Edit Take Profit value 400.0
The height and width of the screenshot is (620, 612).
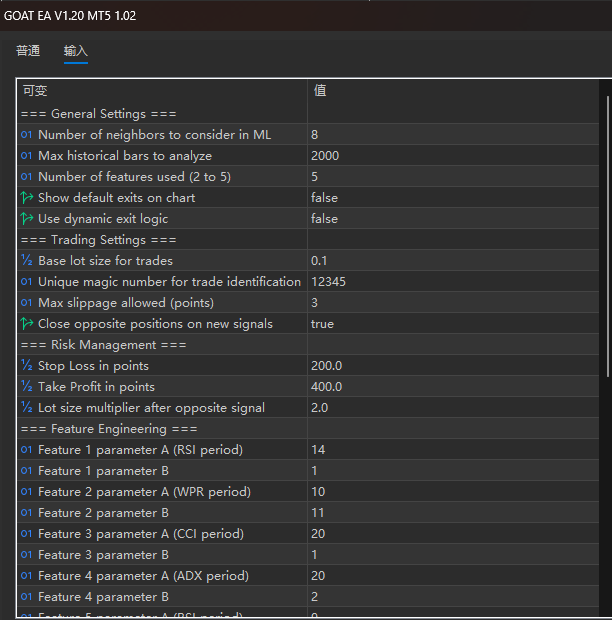[x=453, y=386]
